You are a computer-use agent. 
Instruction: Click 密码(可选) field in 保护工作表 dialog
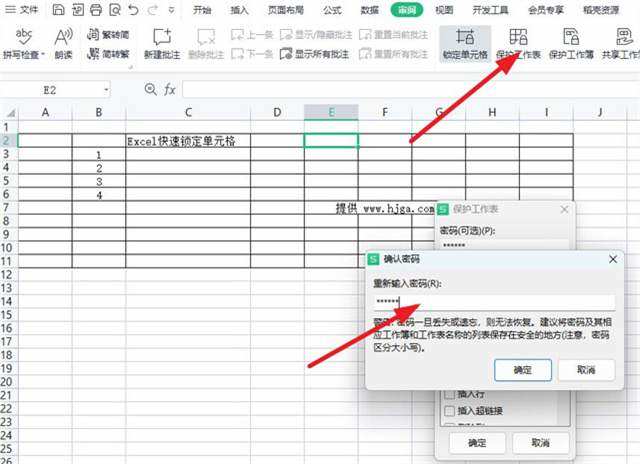(505, 245)
